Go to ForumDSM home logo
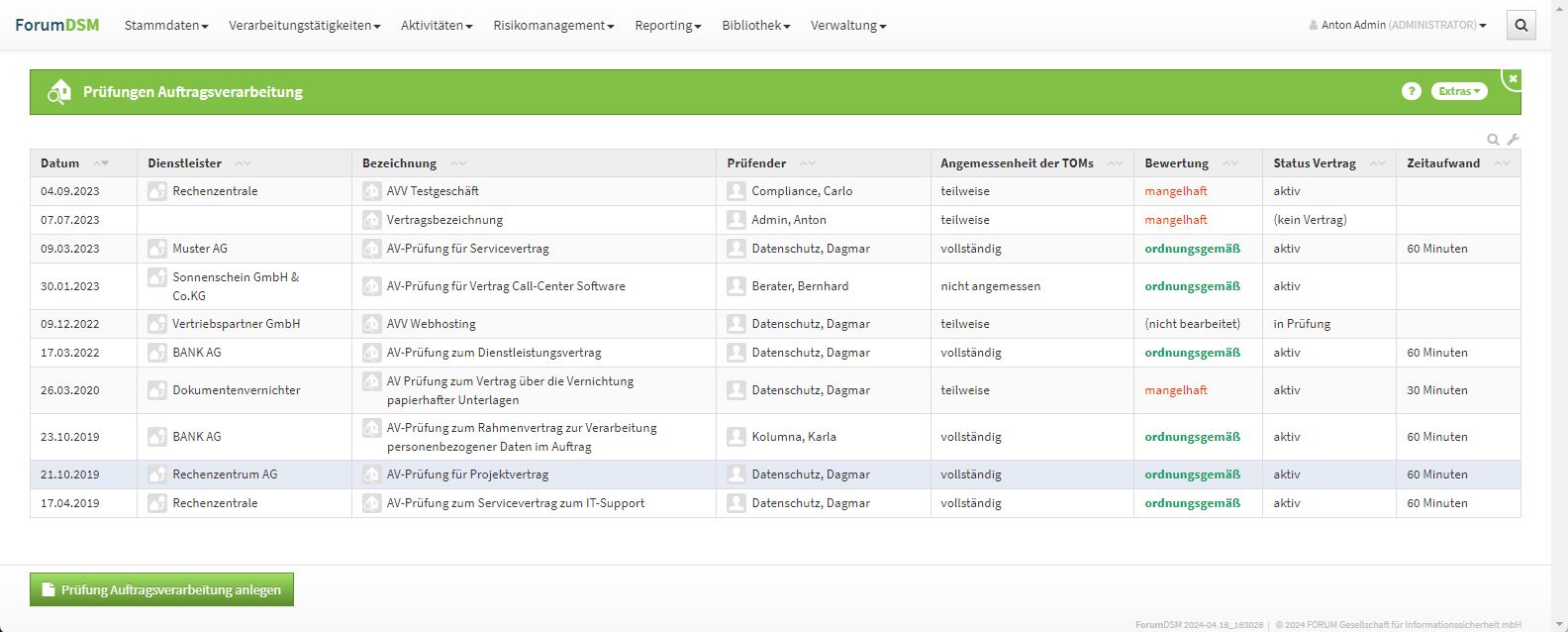The height and width of the screenshot is (632, 1568). [56, 25]
